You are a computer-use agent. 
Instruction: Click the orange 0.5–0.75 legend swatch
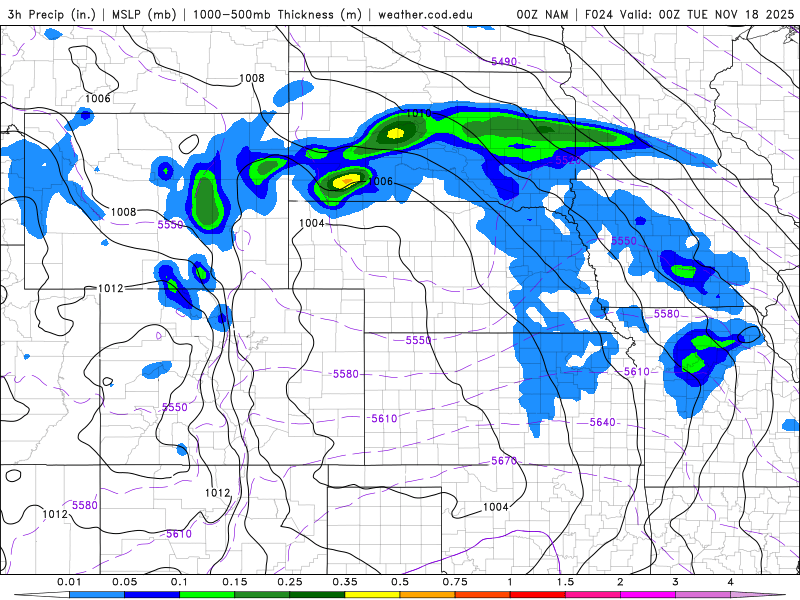428,595
